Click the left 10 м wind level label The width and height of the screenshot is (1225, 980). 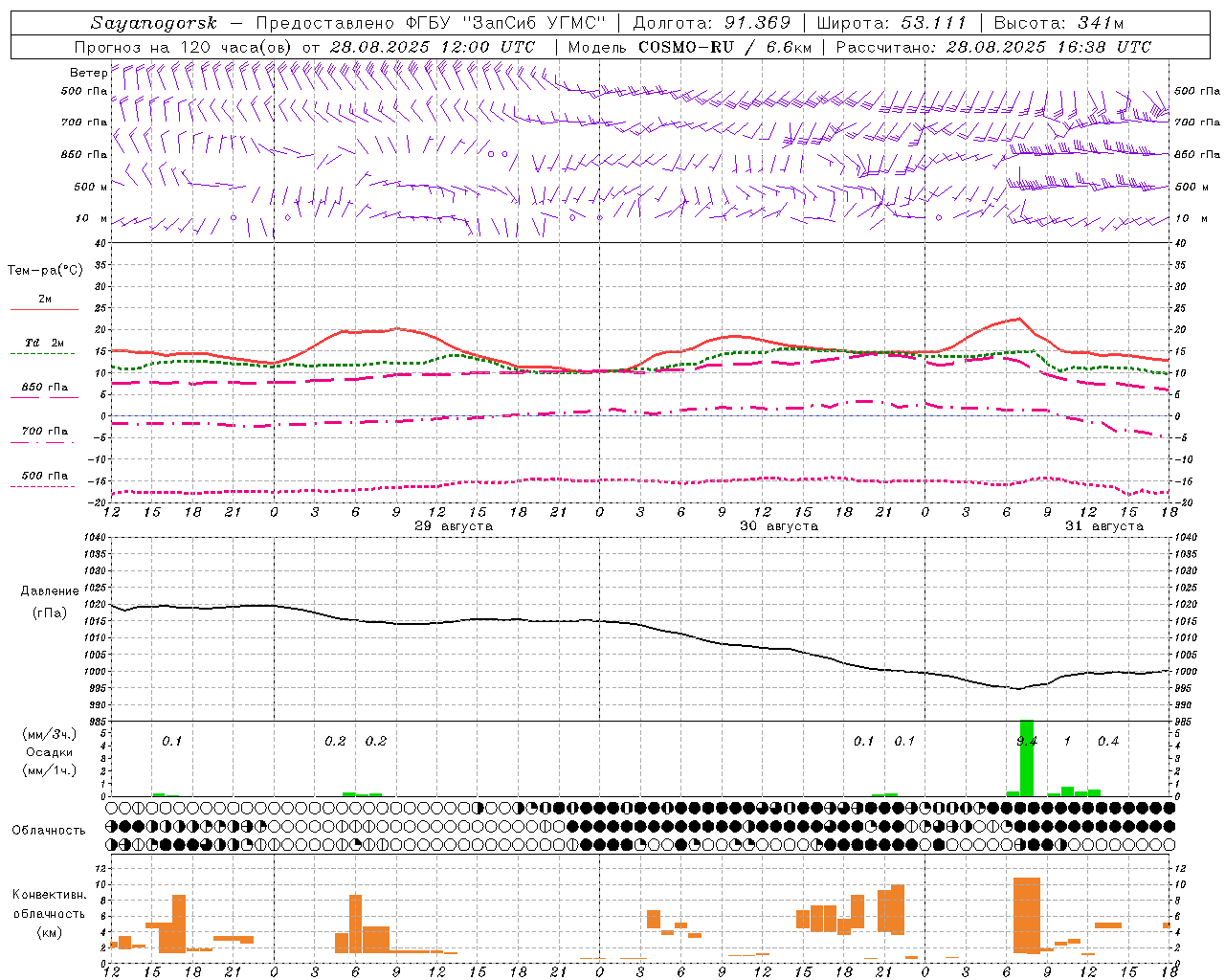tap(91, 218)
